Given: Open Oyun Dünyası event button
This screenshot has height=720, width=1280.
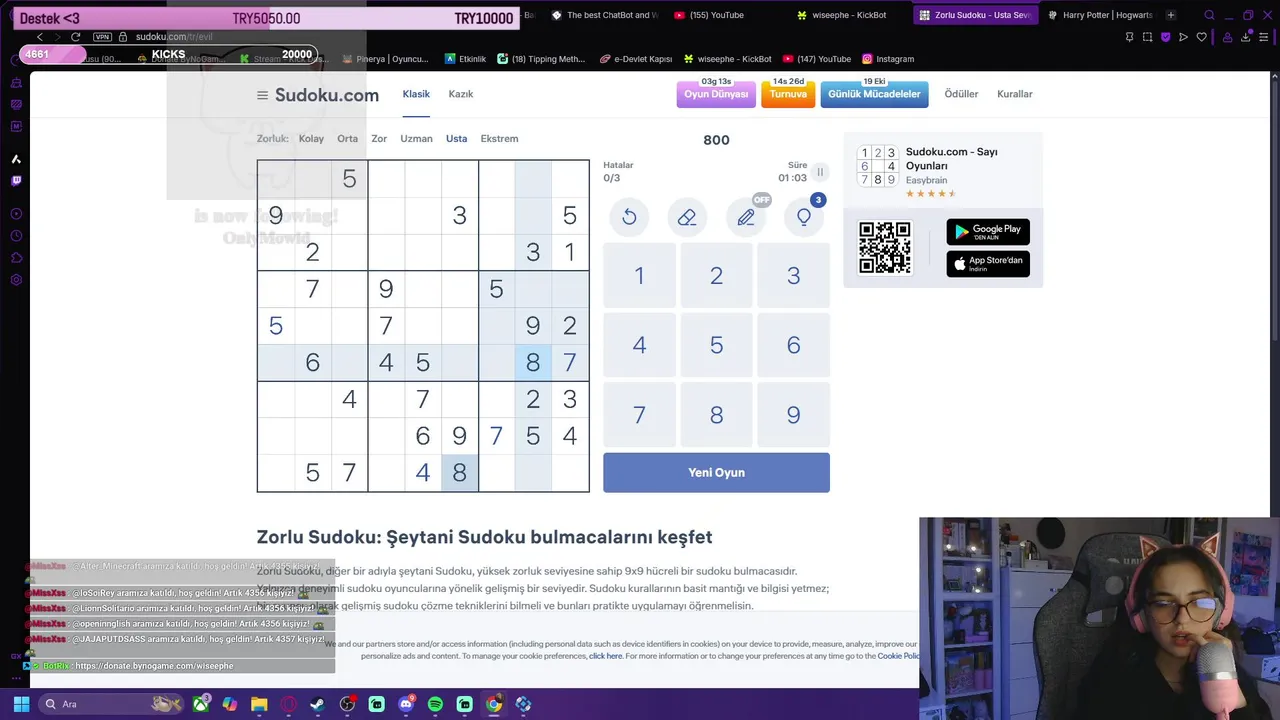Looking at the screenshot, I should 716,94.
